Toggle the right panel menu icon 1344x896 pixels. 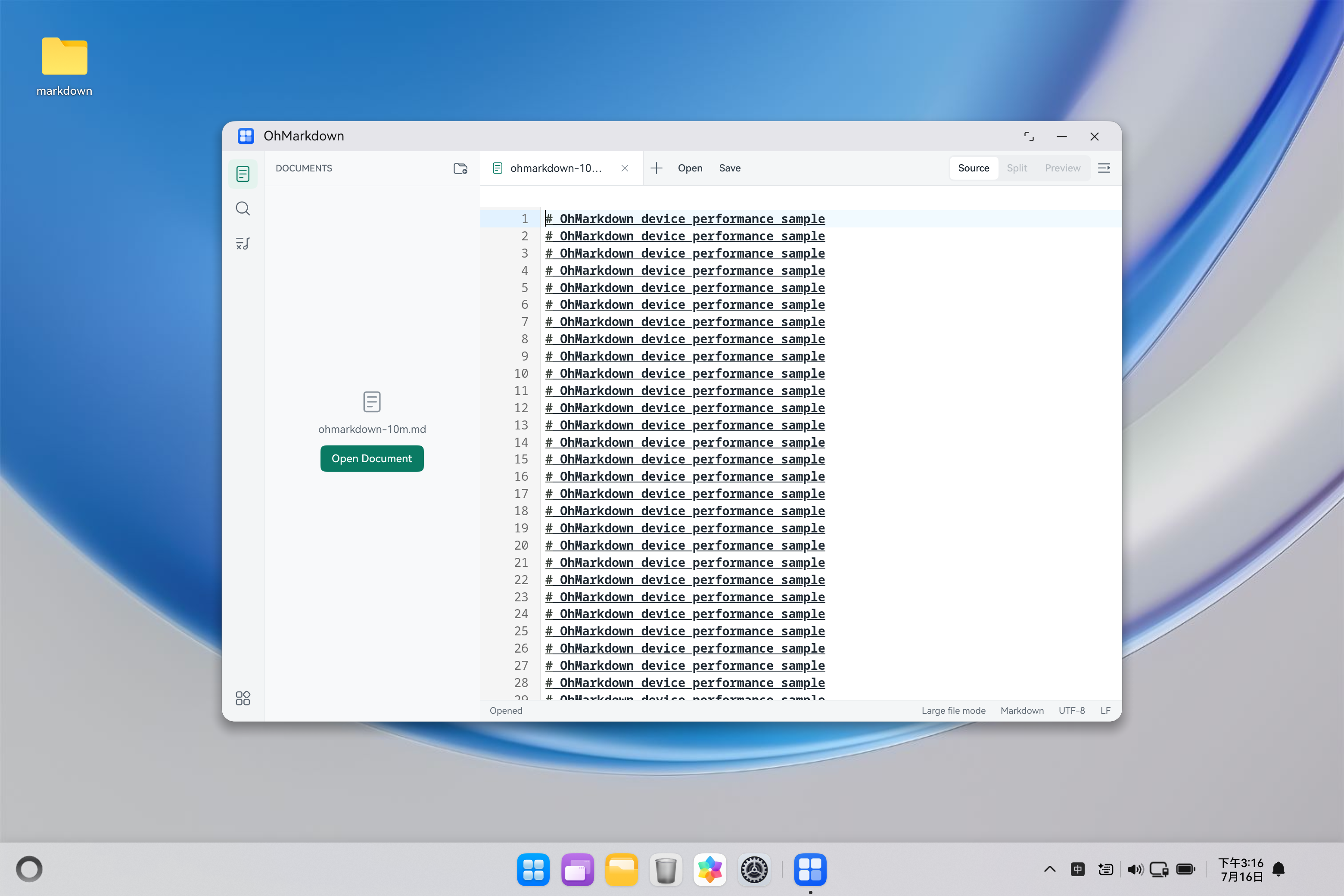coord(1104,168)
